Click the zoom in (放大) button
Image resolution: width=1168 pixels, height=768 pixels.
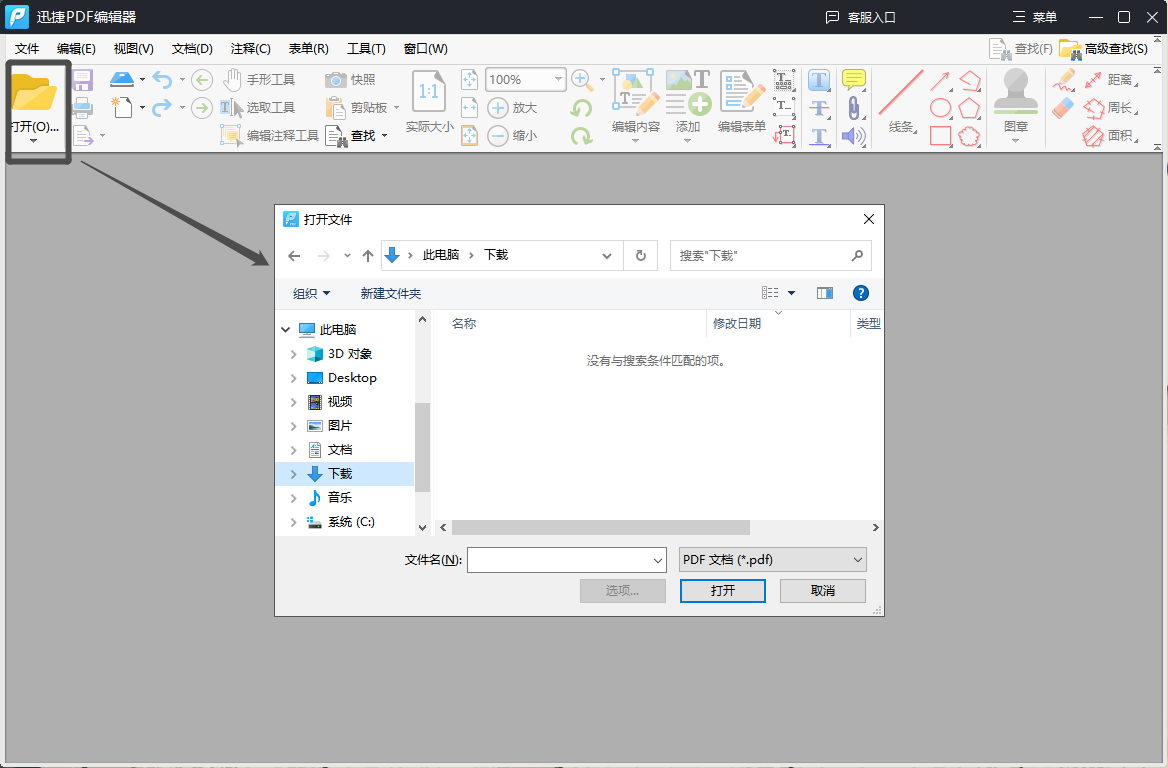coord(512,108)
